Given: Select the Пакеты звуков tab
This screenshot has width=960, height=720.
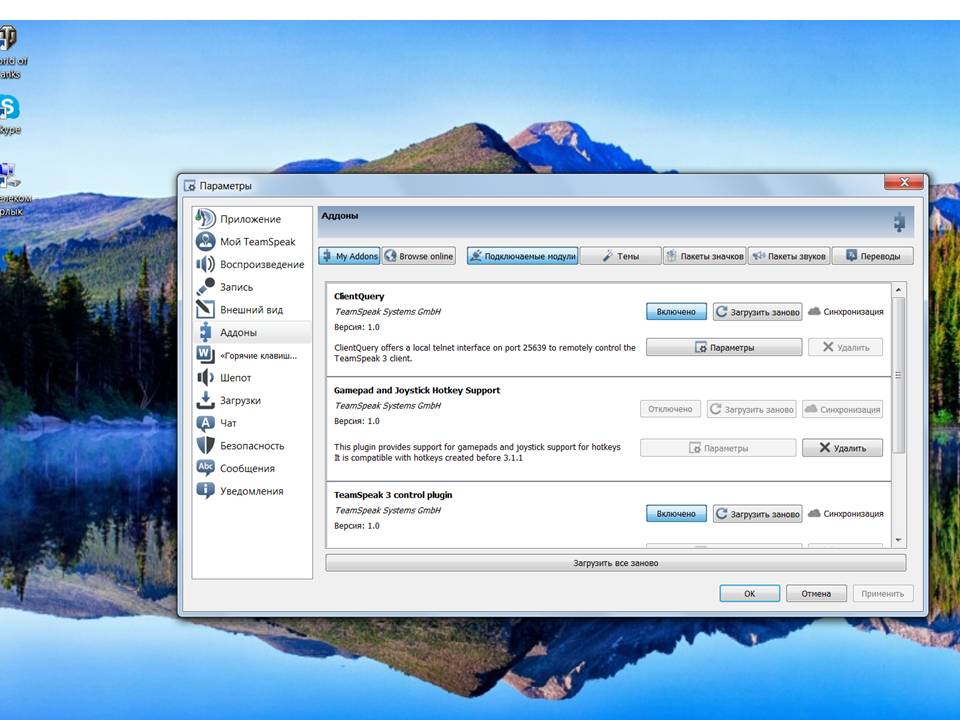Looking at the screenshot, I should click(789, 256).
